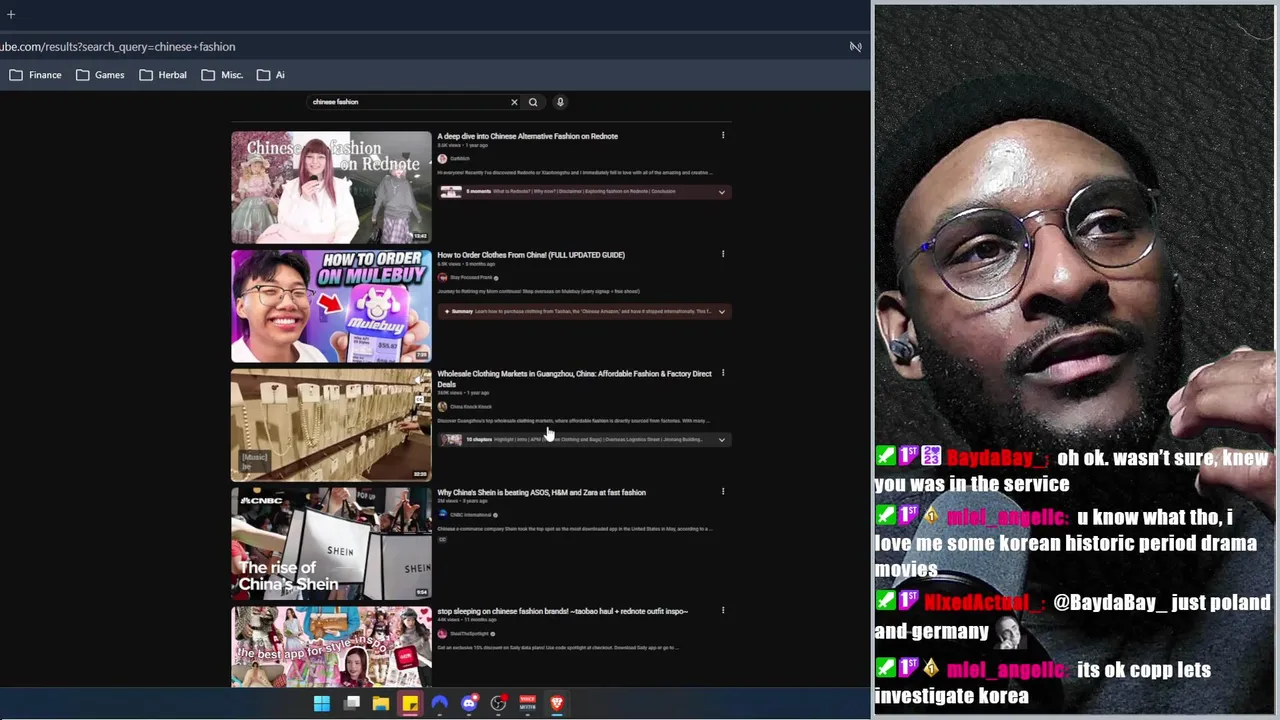The image size is (1280, 720).
Task: Open OBS Studio from the taskbar
Action: coord(498,704)
